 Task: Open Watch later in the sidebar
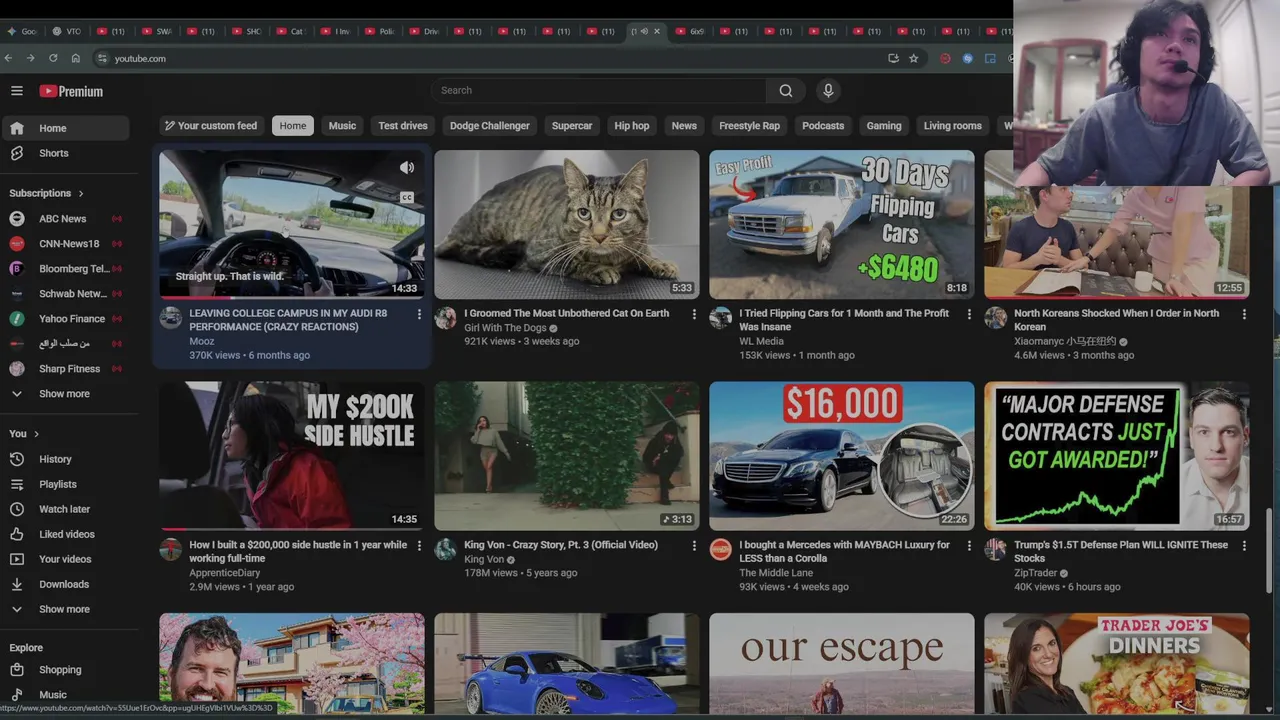pyautogui.click(x=66, y=509)
